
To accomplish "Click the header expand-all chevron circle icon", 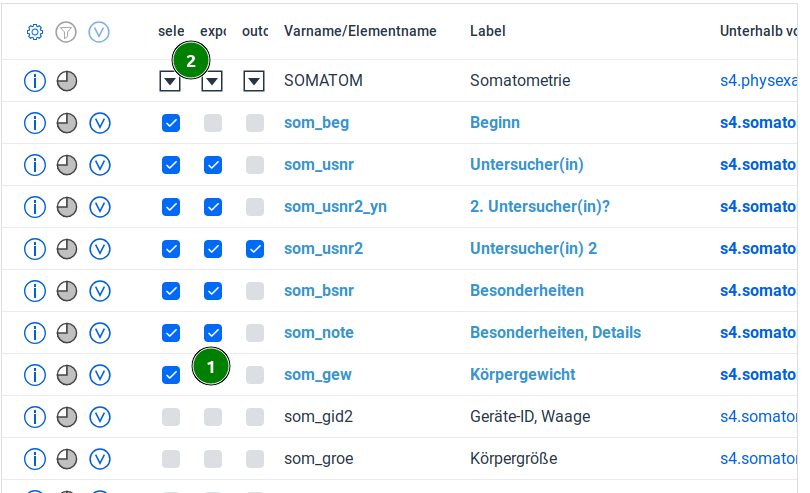I will coord(99,32).
